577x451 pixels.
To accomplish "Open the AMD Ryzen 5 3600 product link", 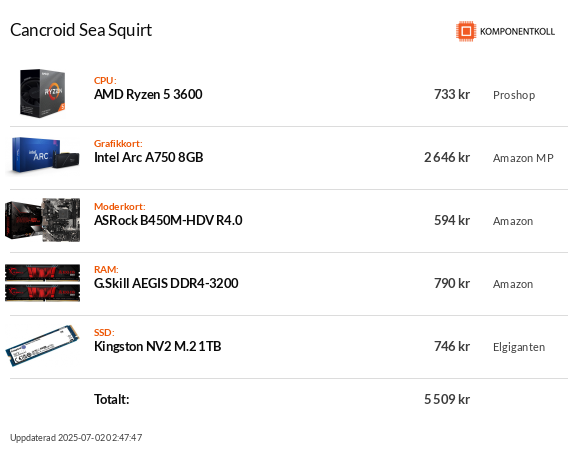I will (x=148, y=95).
